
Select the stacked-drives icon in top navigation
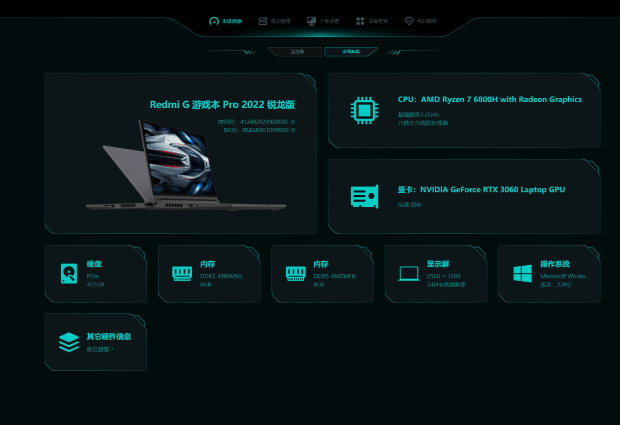click(274, 21)
